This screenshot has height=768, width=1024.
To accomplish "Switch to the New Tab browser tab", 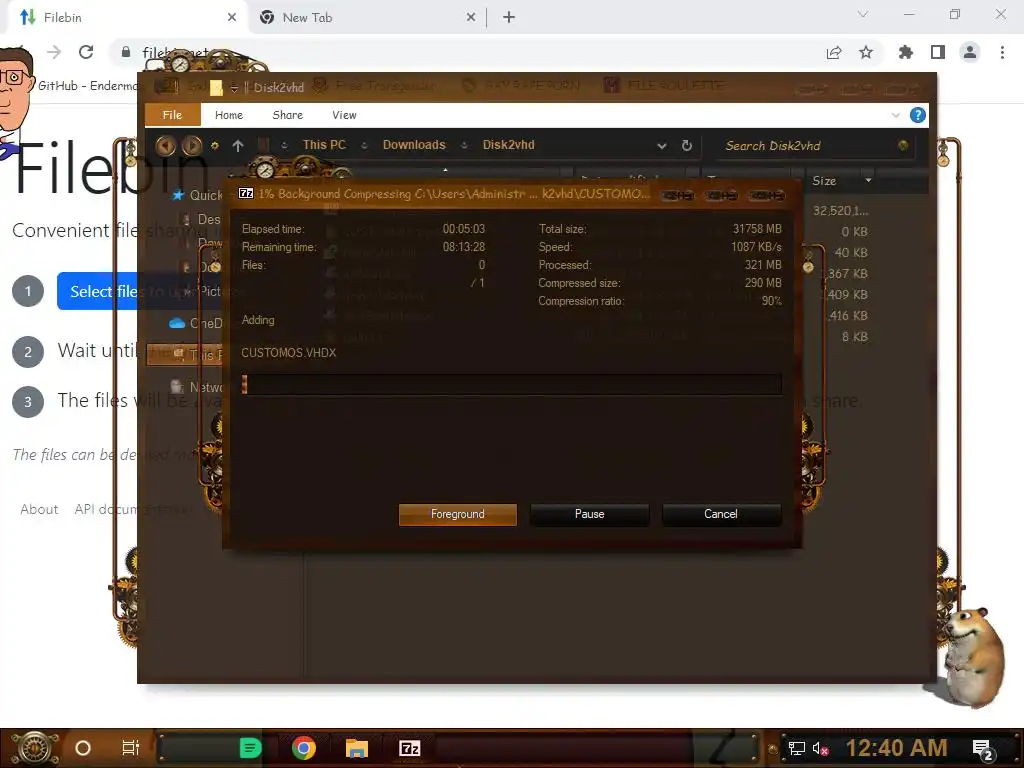I will [x=366, y=17].
